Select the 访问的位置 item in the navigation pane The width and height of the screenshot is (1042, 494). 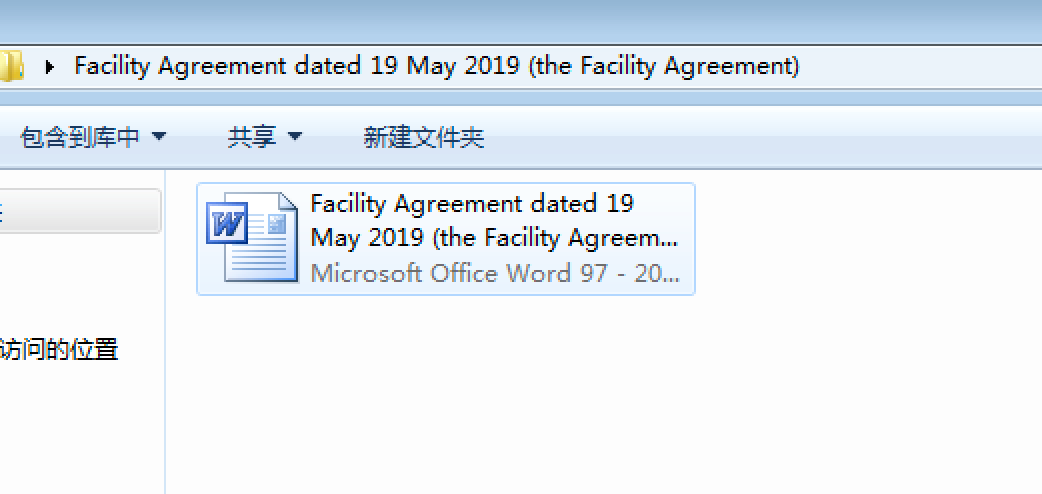60,350
